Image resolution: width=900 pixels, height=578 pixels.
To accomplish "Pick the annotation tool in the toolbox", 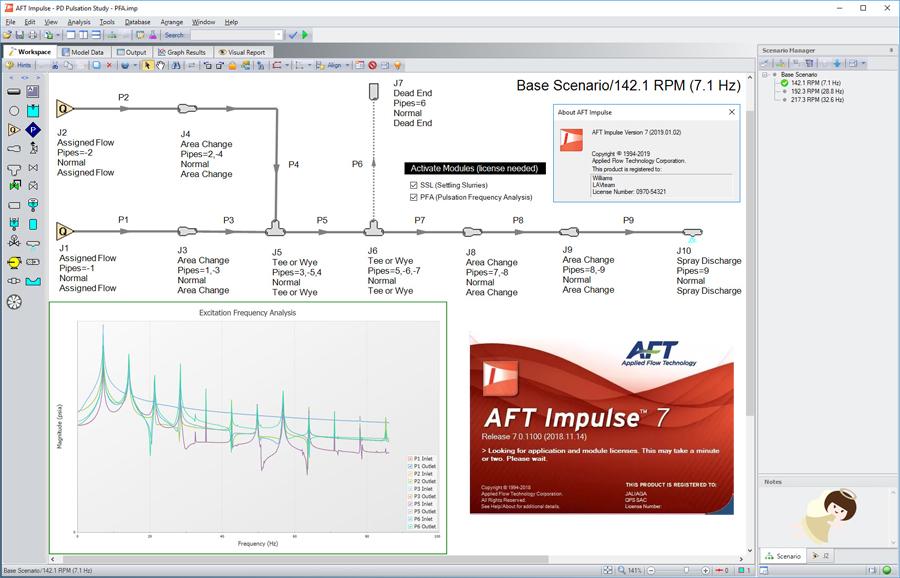I will [33, 91].
